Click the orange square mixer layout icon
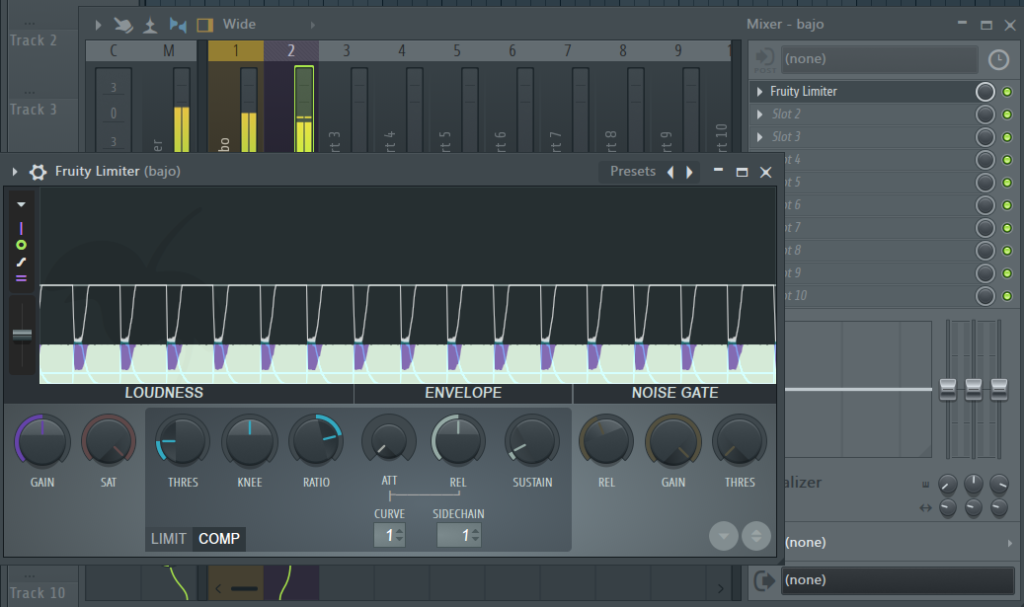This screenshot has height=607, width=1024. click(205, 25)
